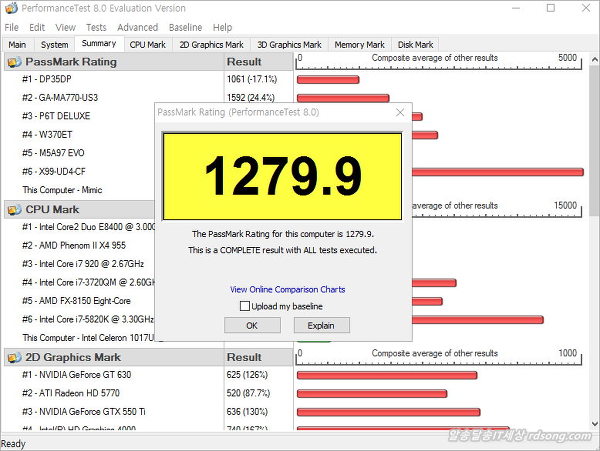Switch to the Memory Mark tab

[x=359, y=45]
